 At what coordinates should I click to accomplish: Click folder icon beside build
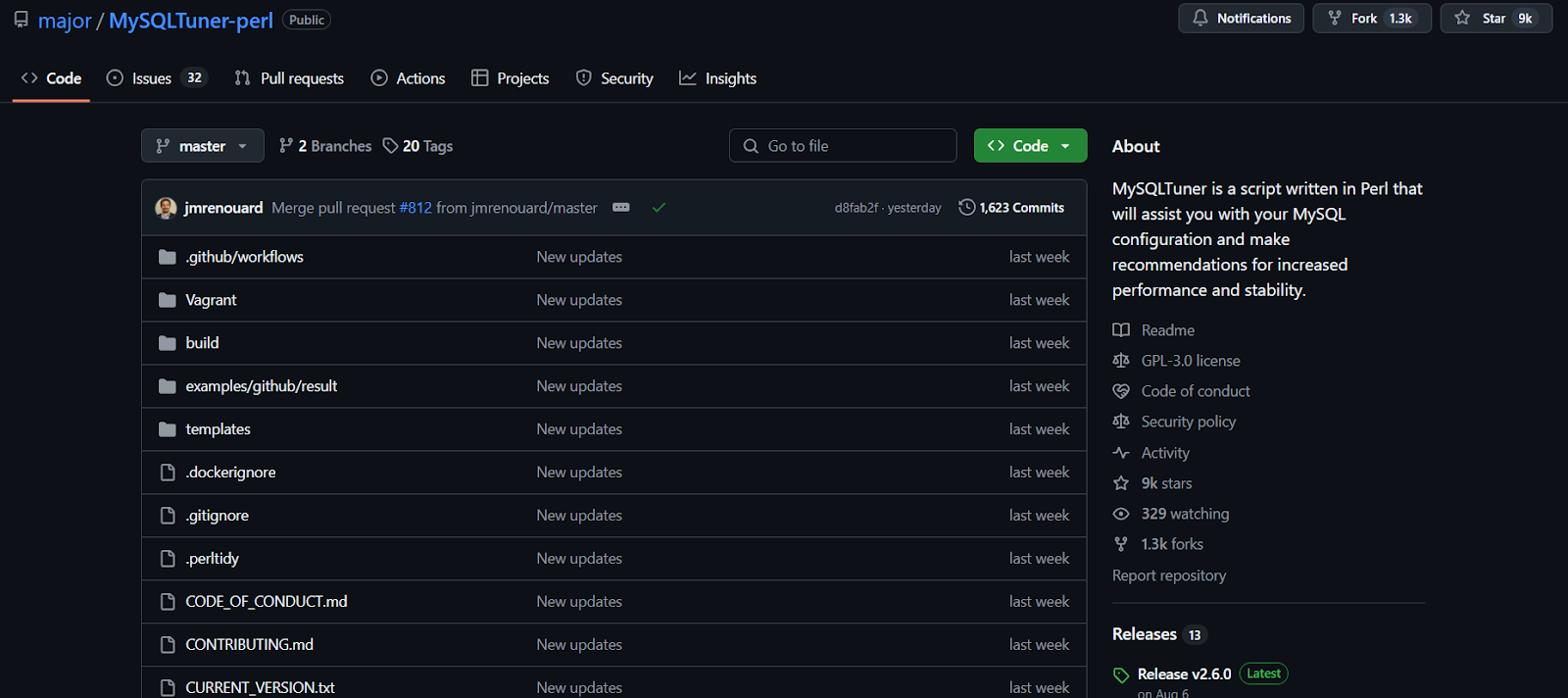click(x=168, y=343)
